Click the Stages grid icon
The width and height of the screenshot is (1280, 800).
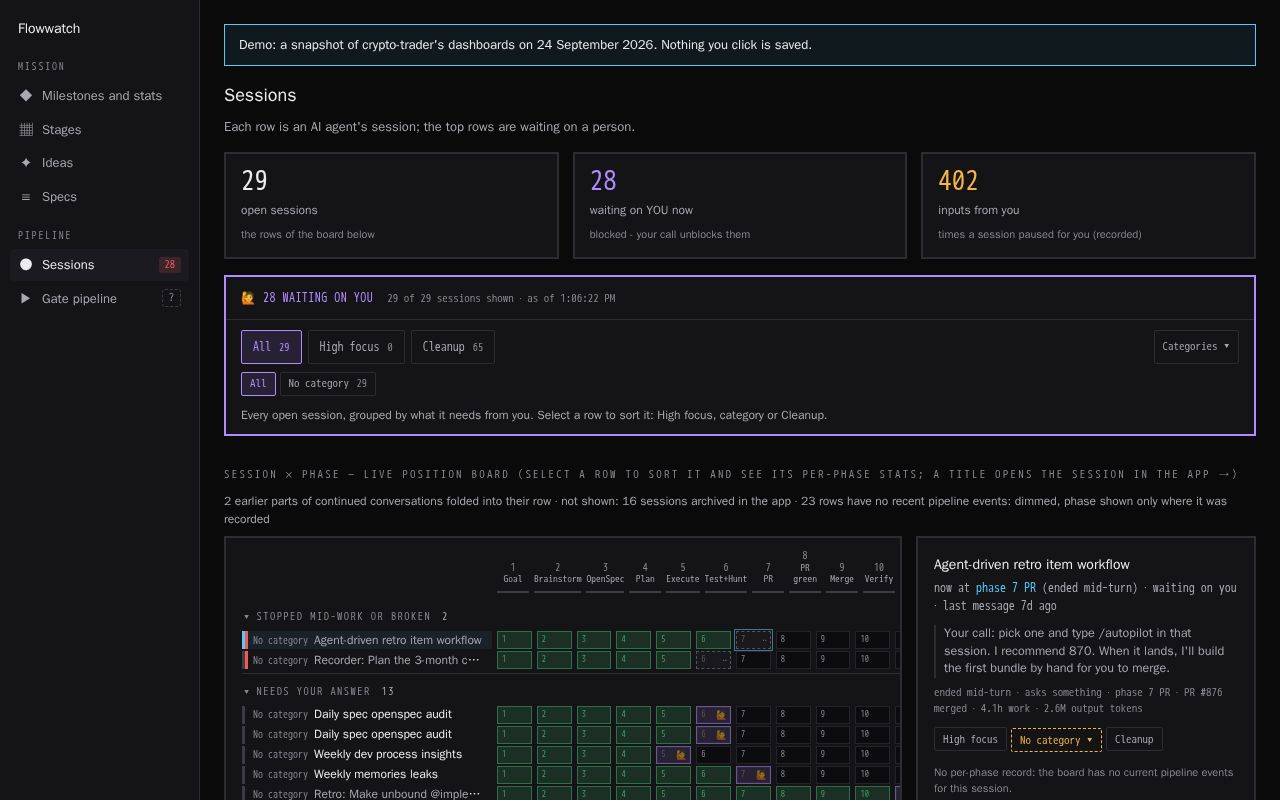26,130
